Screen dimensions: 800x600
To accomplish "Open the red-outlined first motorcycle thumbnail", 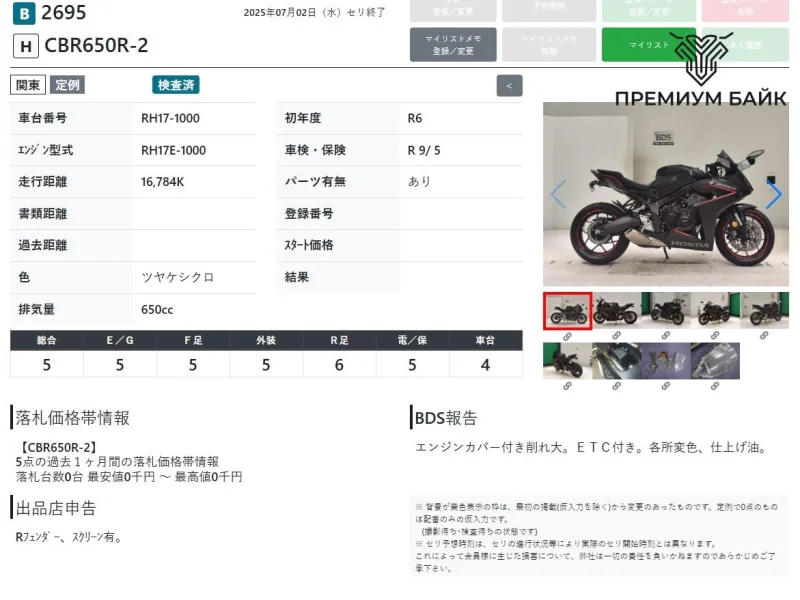I will [x=567, y=310].
